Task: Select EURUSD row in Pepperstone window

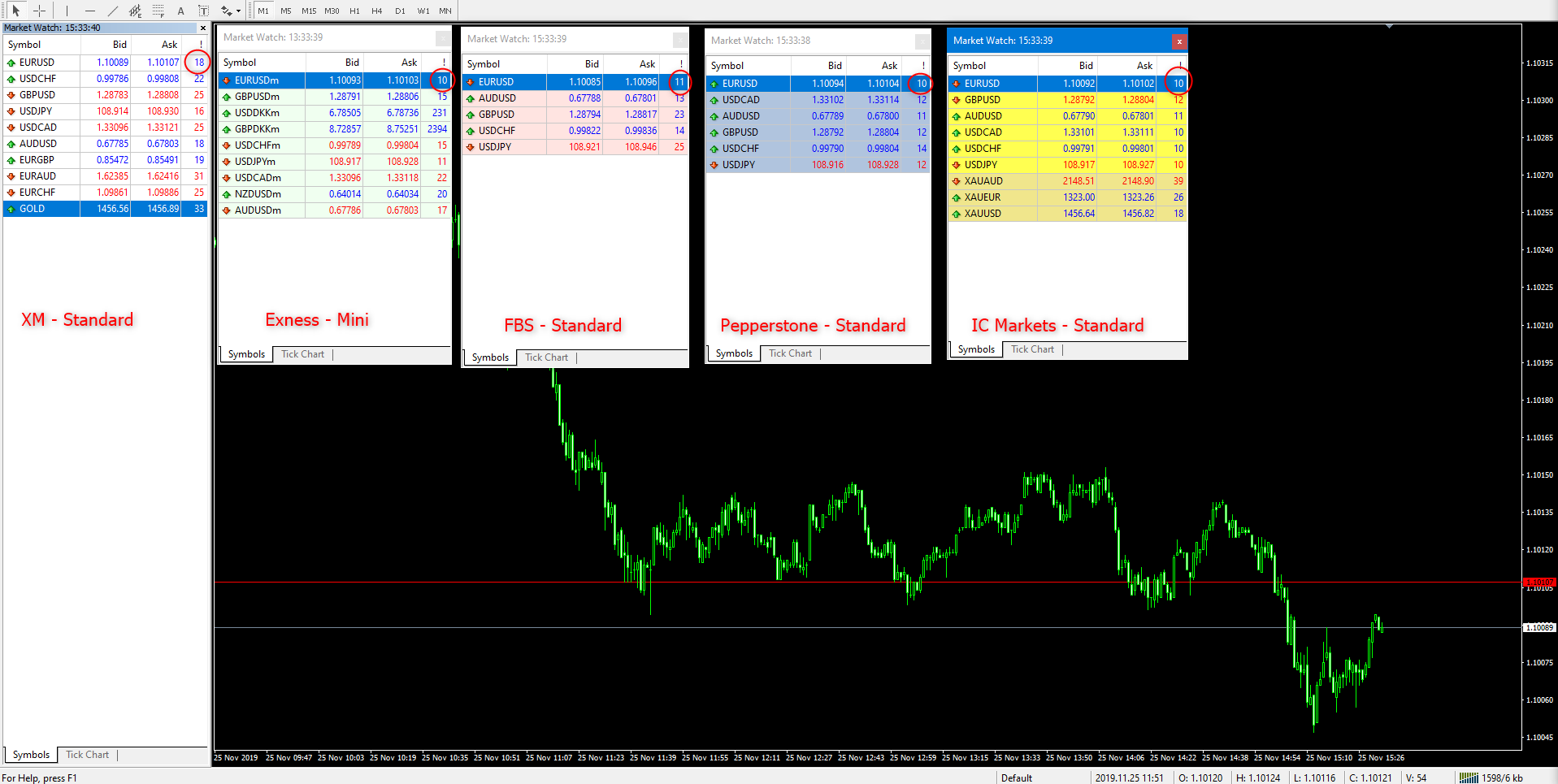Action: pyautogui.click(x=818, y=84)
